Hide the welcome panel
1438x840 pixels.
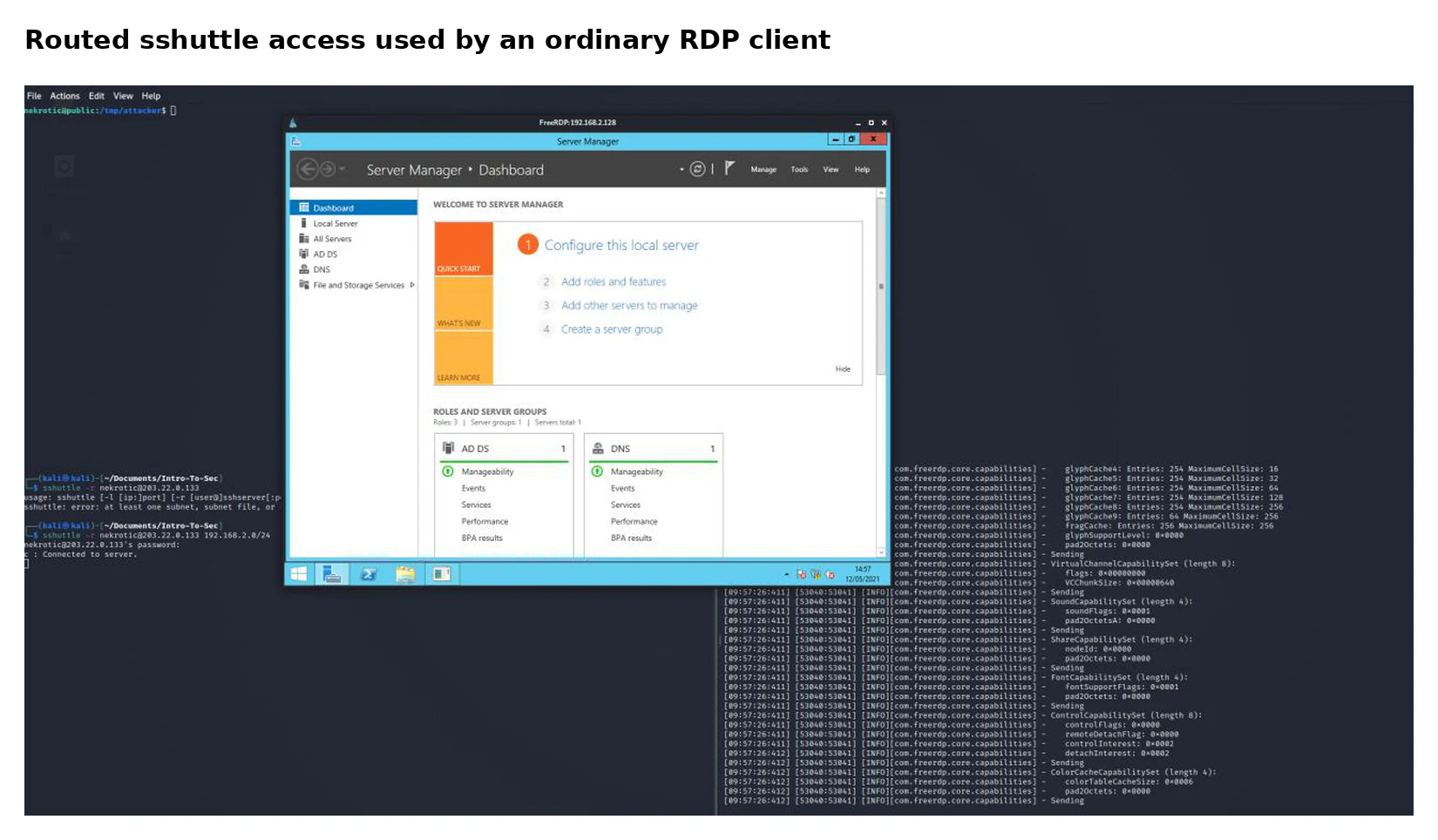pyautogui.click(x=843, y=369)
